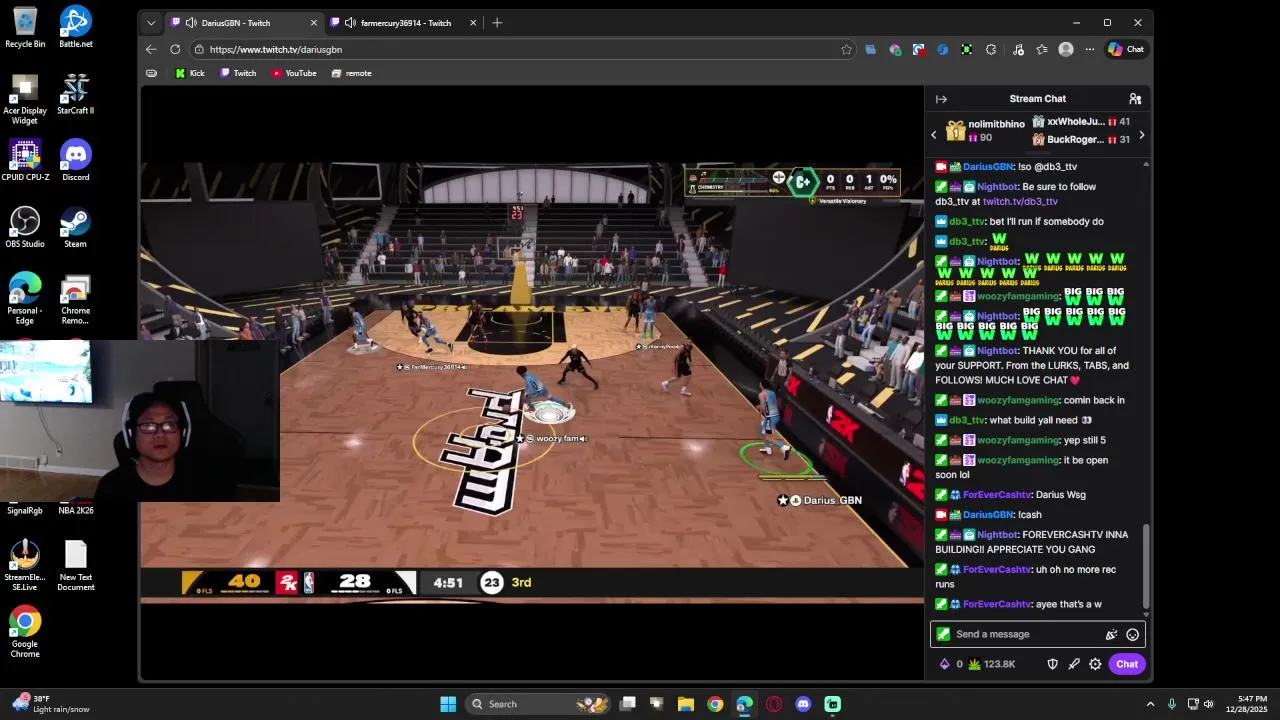Open the Twitch bookmark

[x=238, y=73]
